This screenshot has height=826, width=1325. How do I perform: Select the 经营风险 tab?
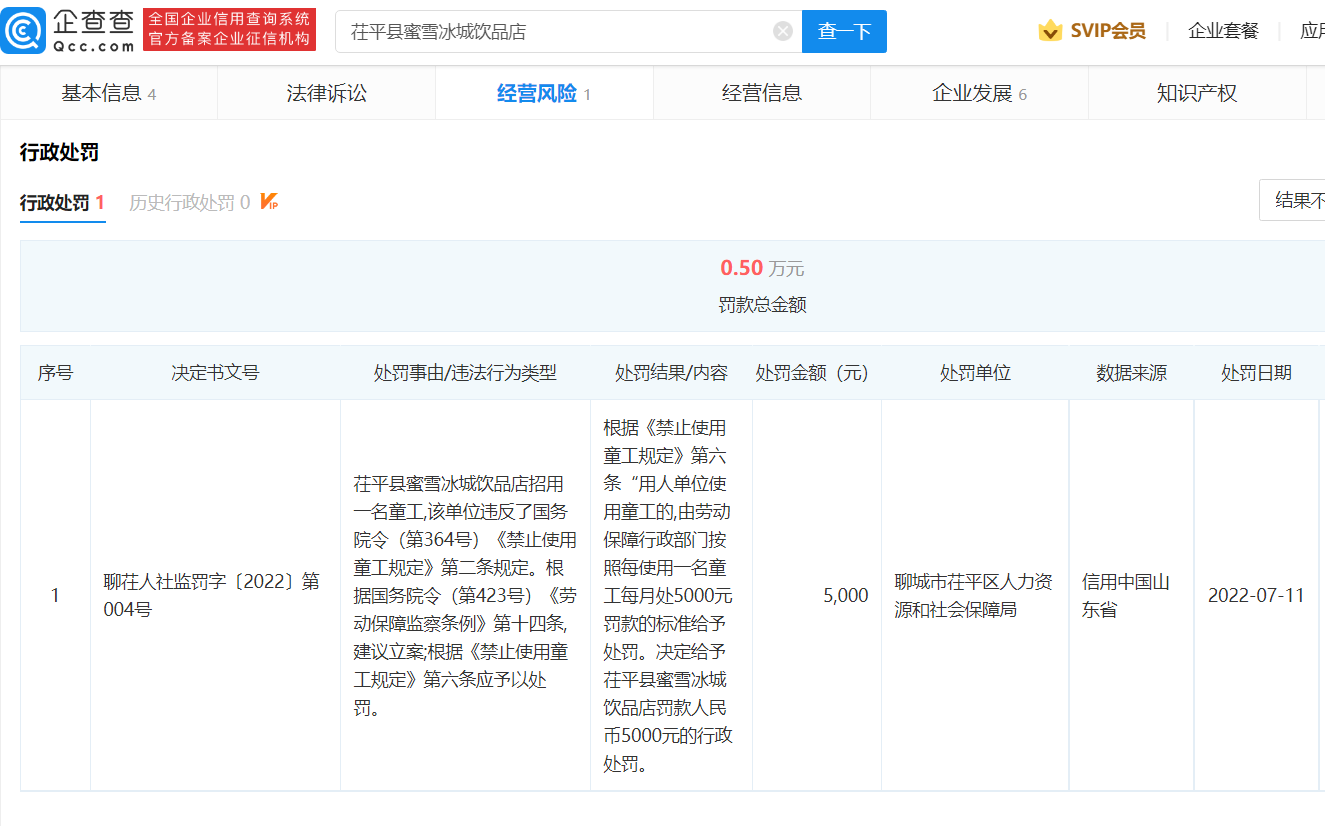click(543, 93)
